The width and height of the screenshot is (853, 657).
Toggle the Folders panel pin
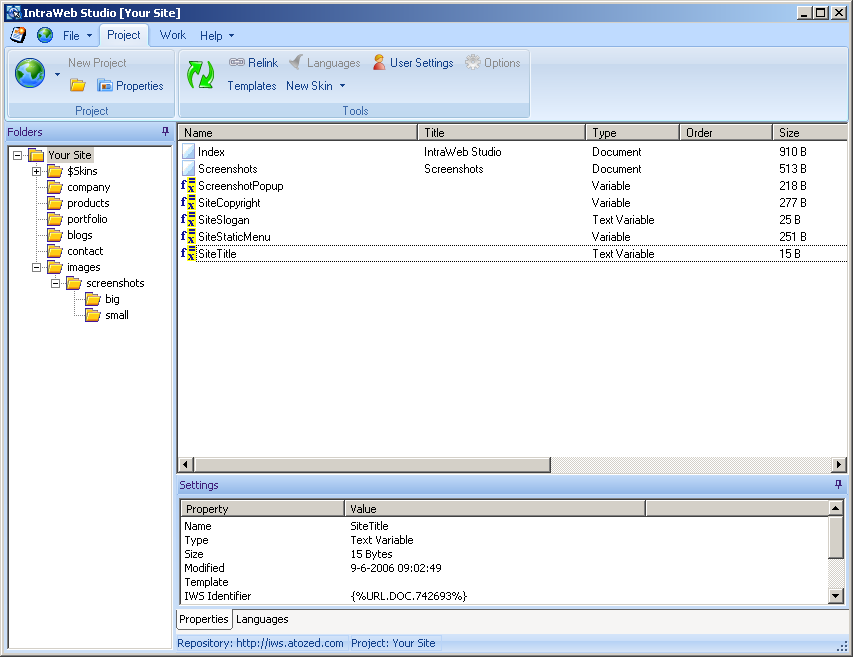tap(165, 132)
